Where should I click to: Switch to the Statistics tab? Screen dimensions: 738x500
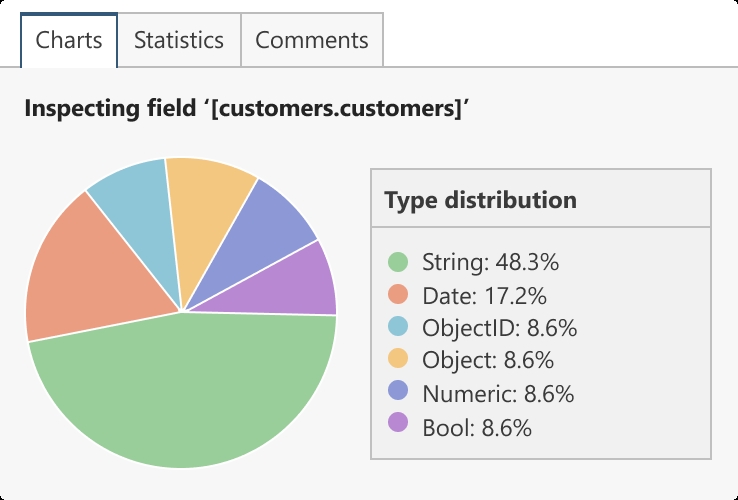point(179,40)
